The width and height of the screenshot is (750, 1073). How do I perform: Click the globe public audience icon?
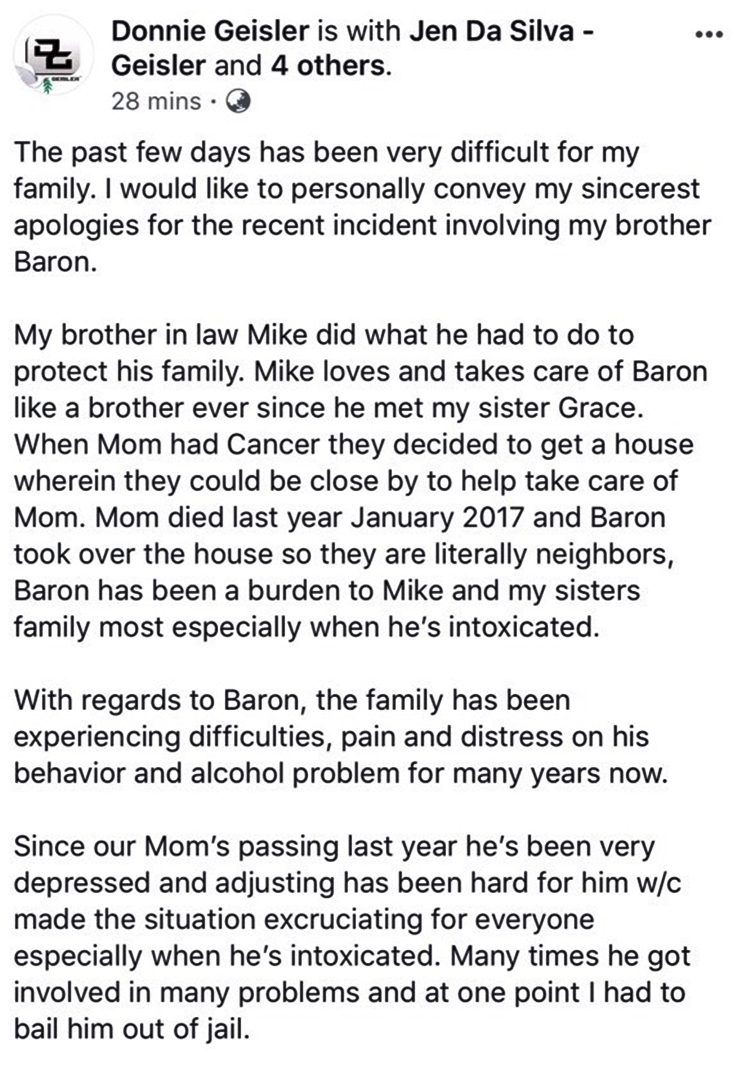(237, 102)
